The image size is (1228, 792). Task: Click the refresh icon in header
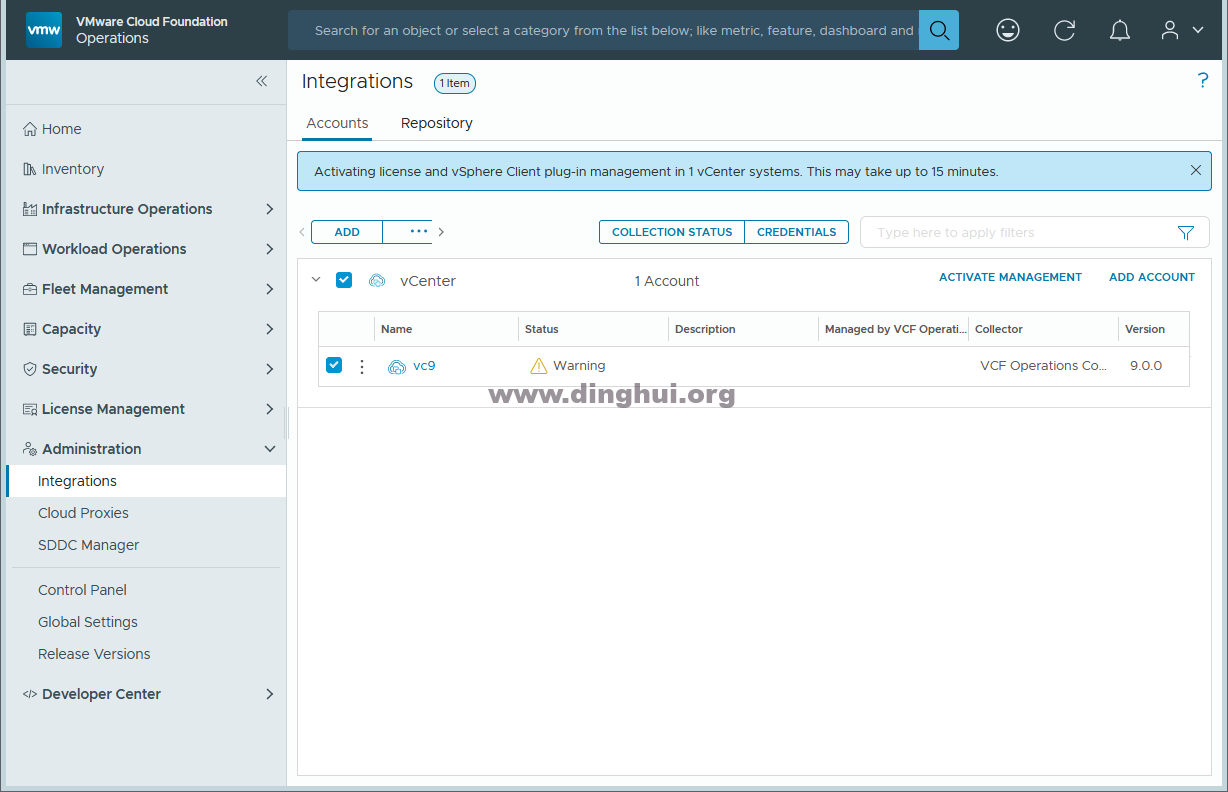point(1064,30)
